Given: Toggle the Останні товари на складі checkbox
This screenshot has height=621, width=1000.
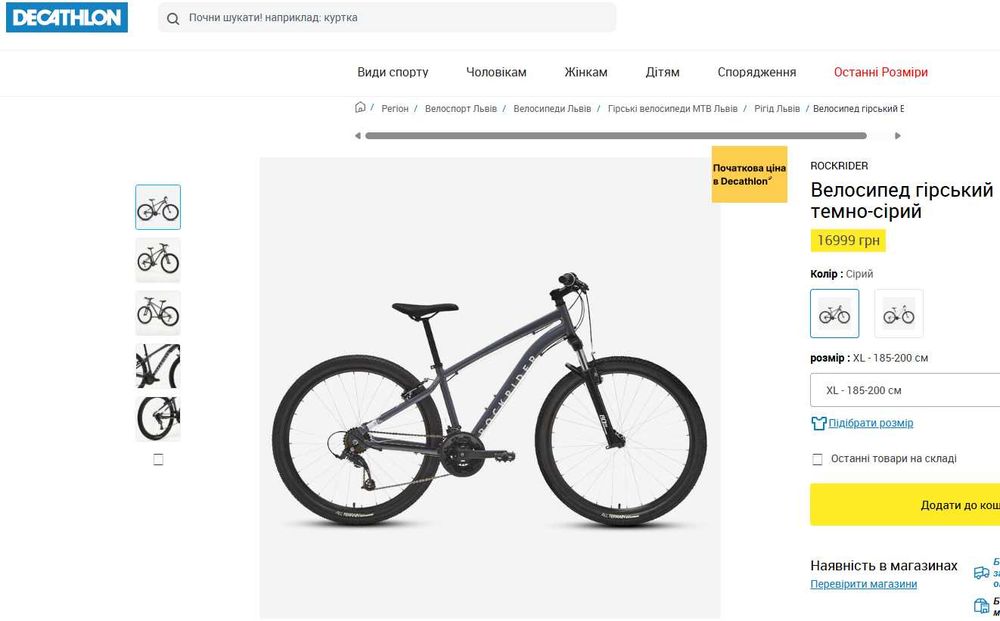Looking at the screenshot, I should coord(817,459).
